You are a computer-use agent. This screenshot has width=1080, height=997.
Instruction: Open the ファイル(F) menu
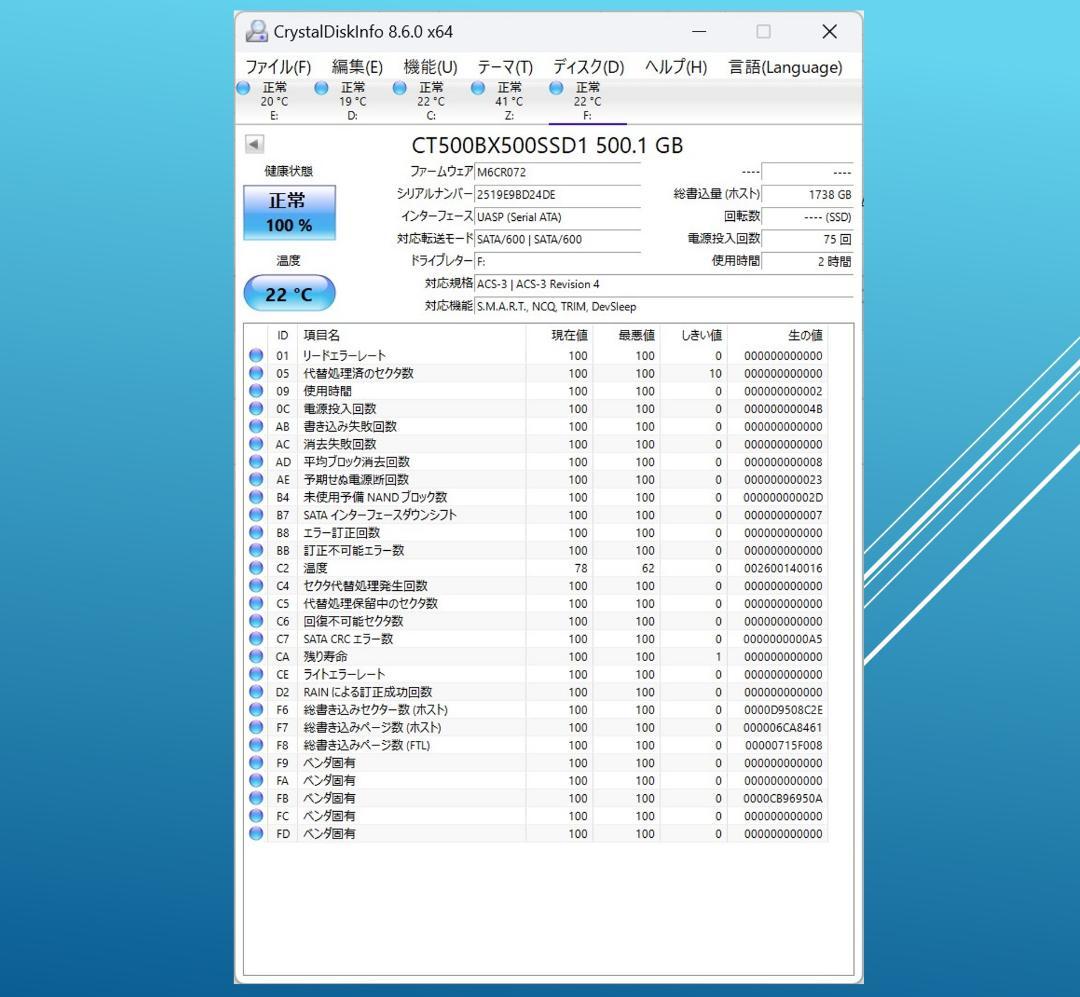(278, 68)
